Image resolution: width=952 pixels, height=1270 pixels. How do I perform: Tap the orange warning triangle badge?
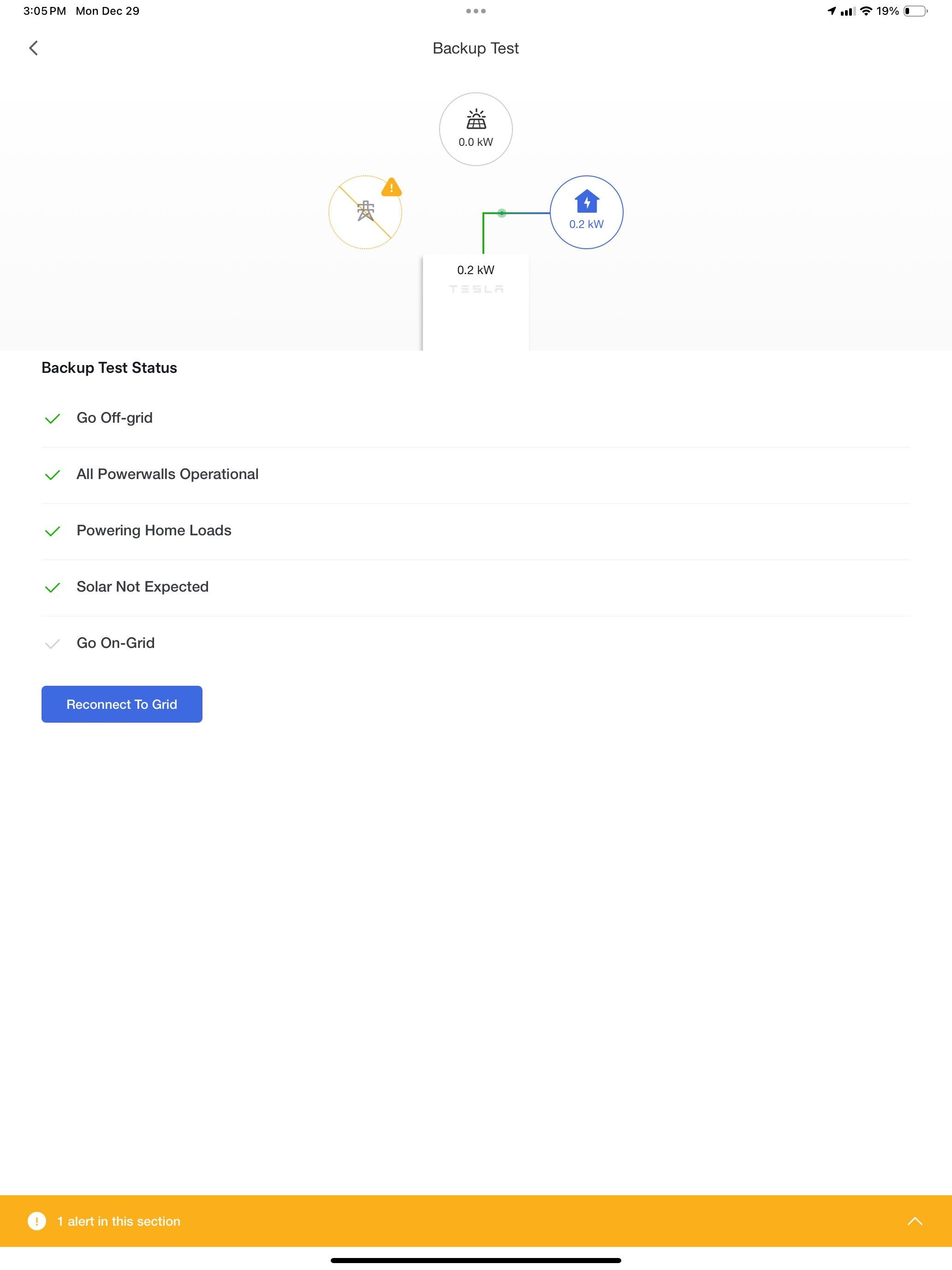[391, 187]
